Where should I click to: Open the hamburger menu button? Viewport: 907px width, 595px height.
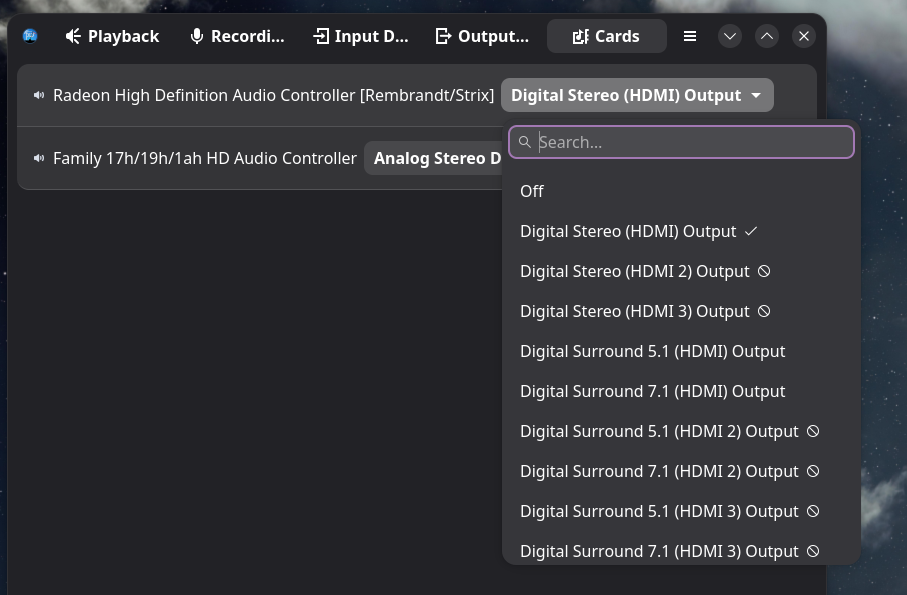(x=690, y=36)
